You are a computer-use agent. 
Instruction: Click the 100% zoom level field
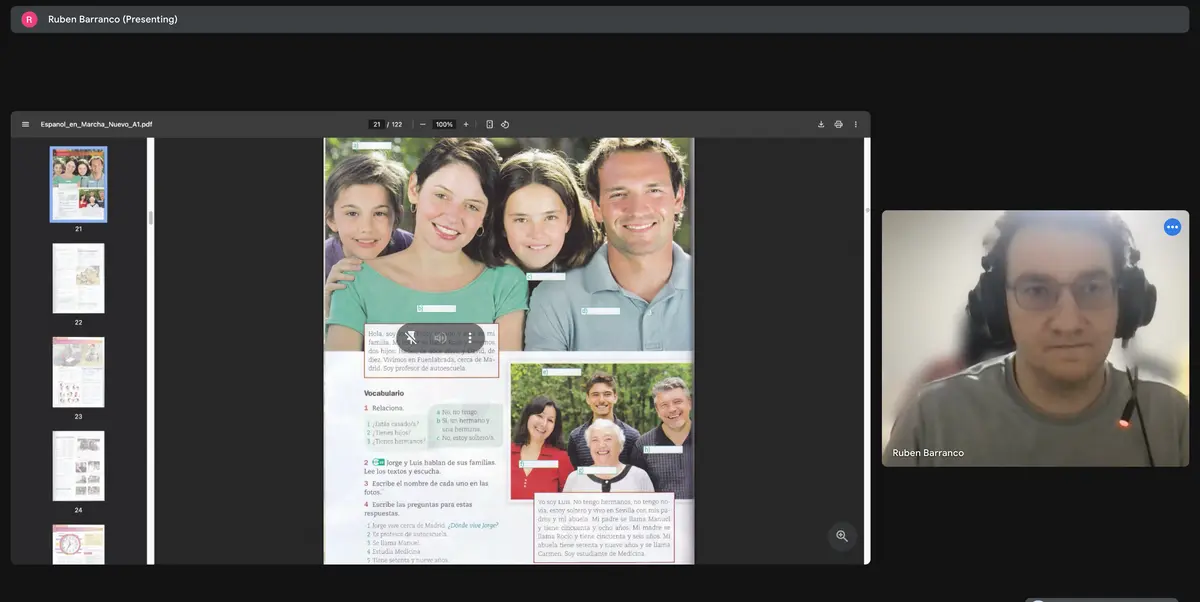click(x=444, y=124)
